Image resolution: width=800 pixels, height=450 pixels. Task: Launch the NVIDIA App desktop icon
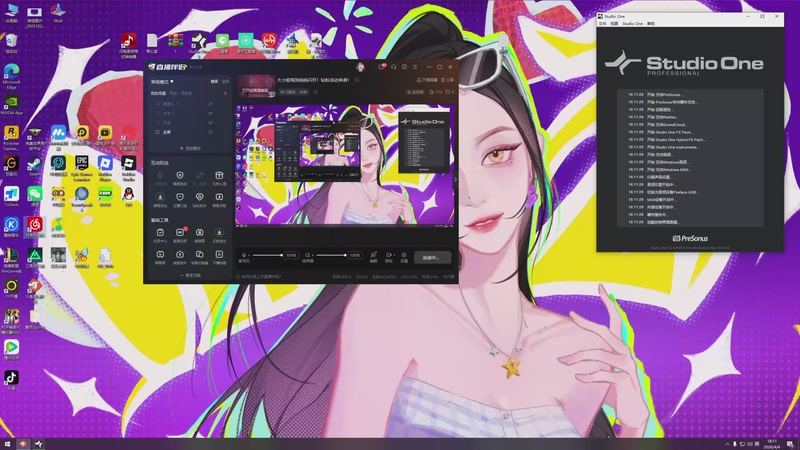point(11,106)
